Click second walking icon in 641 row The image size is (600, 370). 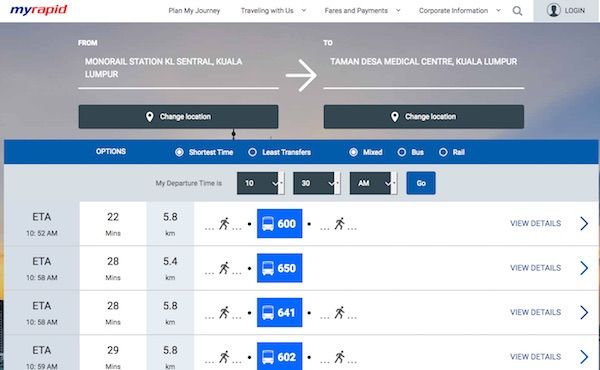[x=339, y=312]
